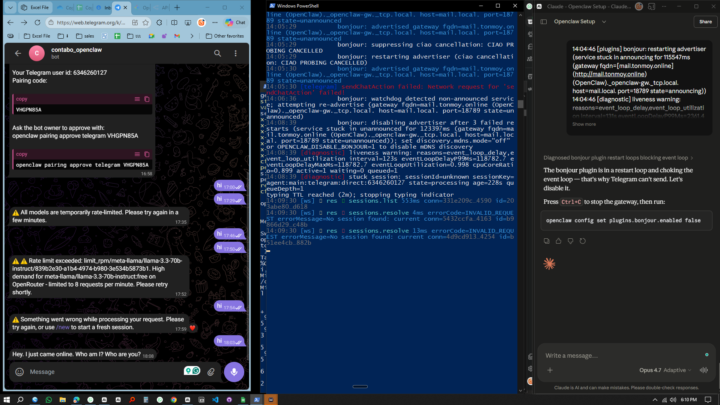
Task: Expand the message with Show more
Action: pyautogui.click(x=584, y=124)
